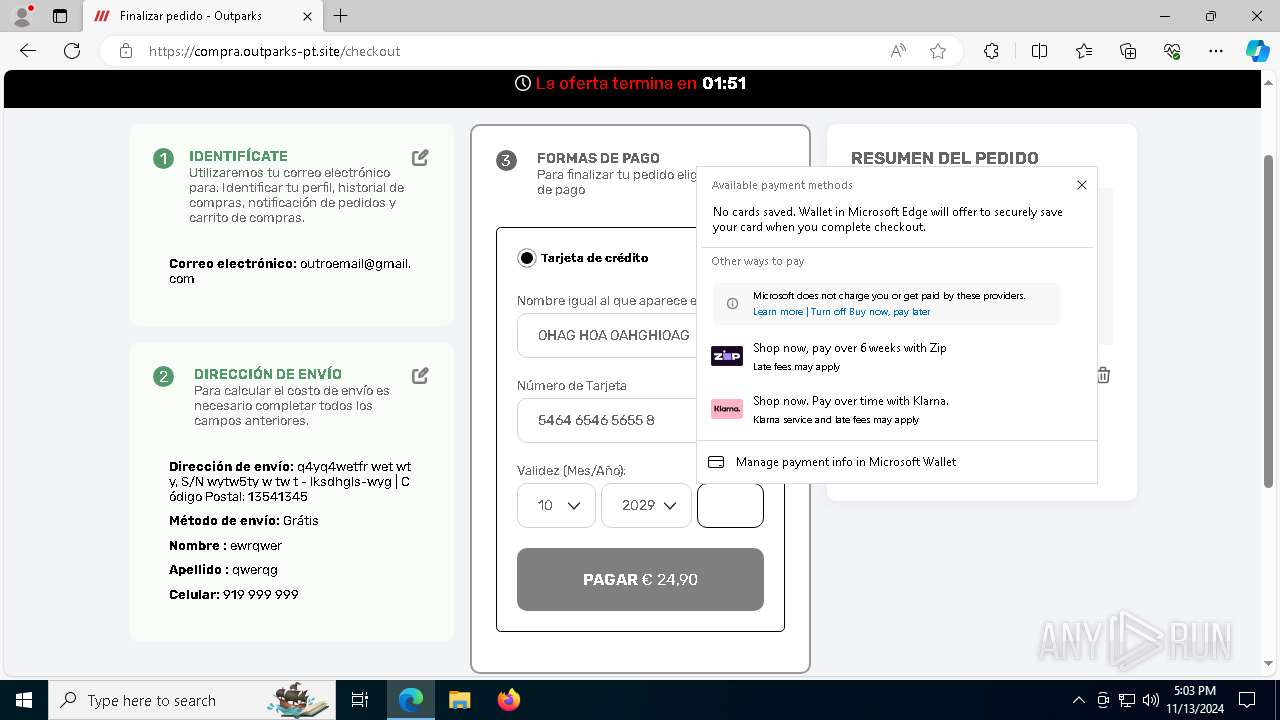The height and width of the screenshot is (720, 1280).
Task: Click the IDENTIFÍCATE heading
Action: pos(238,156)
